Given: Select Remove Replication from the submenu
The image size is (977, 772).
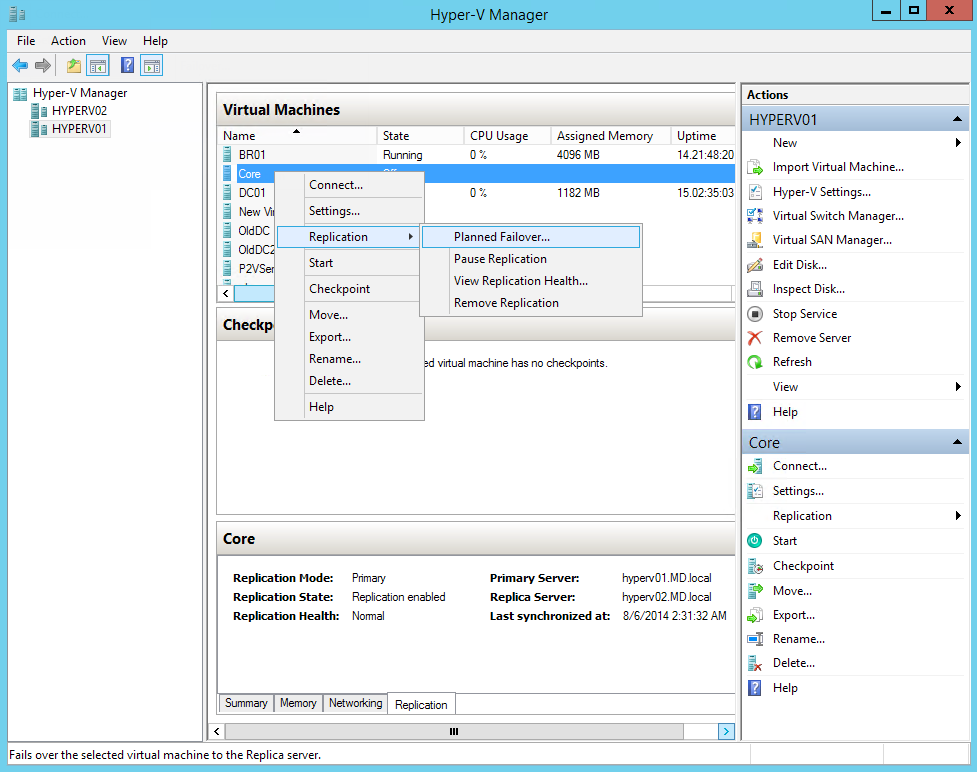Looking at the screenshot, I should tap(531, 303).
